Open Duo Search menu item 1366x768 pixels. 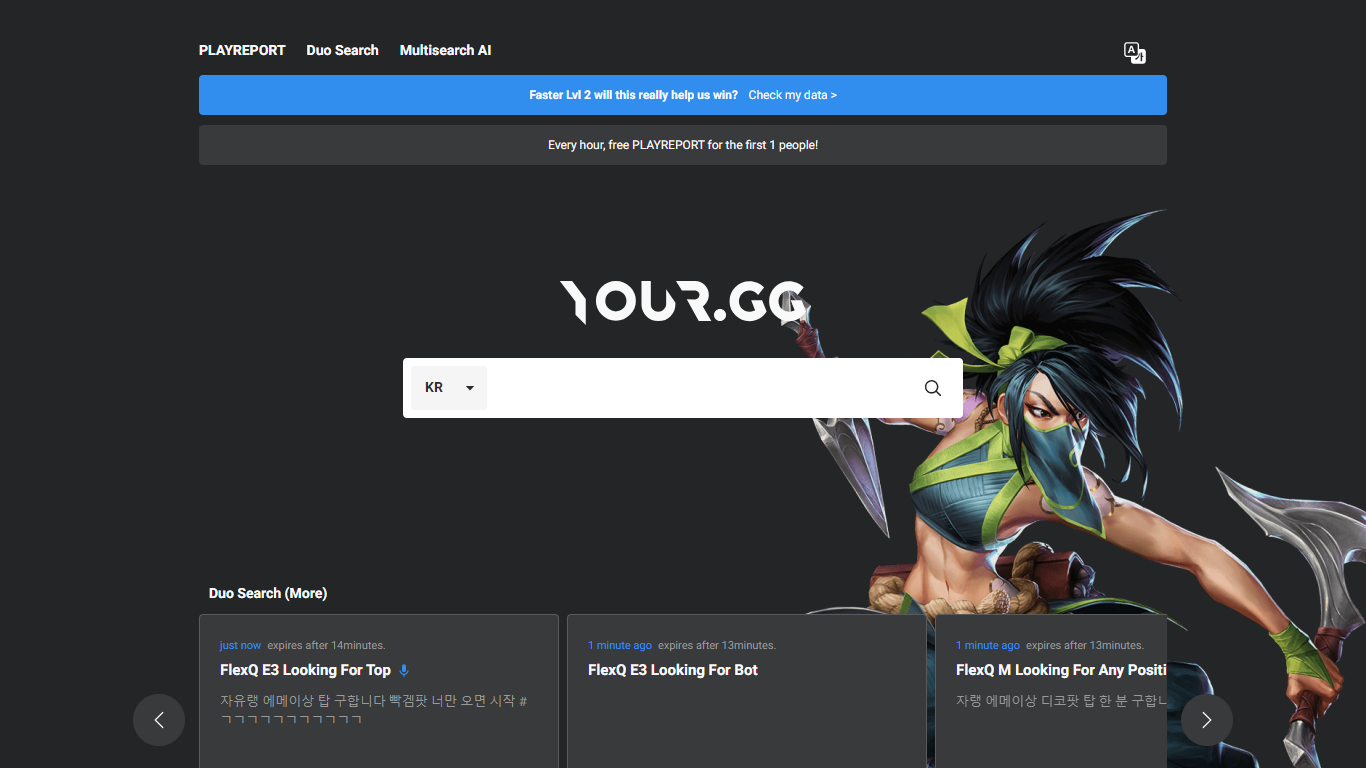342,50
